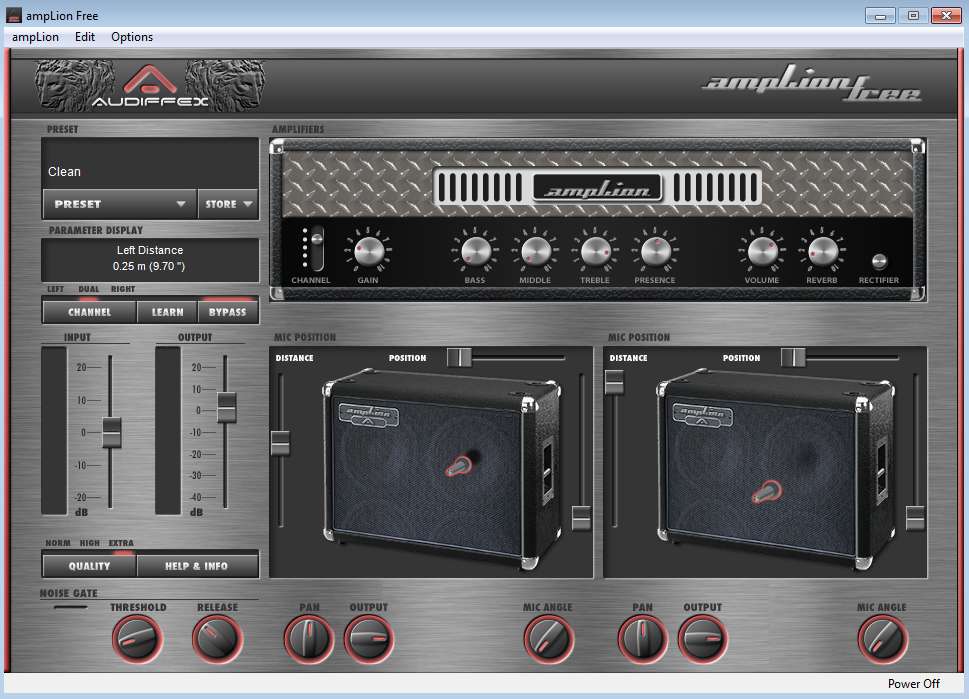Click the Clean preset name display
Viewport: 969px width, 699px height.
coord(150,164)
